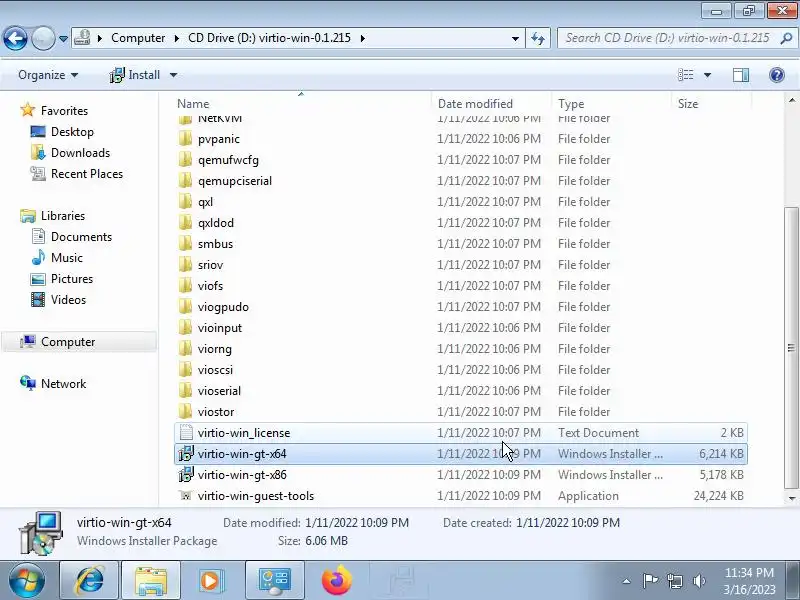Viewport: 800px width, 600px height.
Task: Select the virtio-win-gt-x86 installer icon
Action: coord(186,474)
